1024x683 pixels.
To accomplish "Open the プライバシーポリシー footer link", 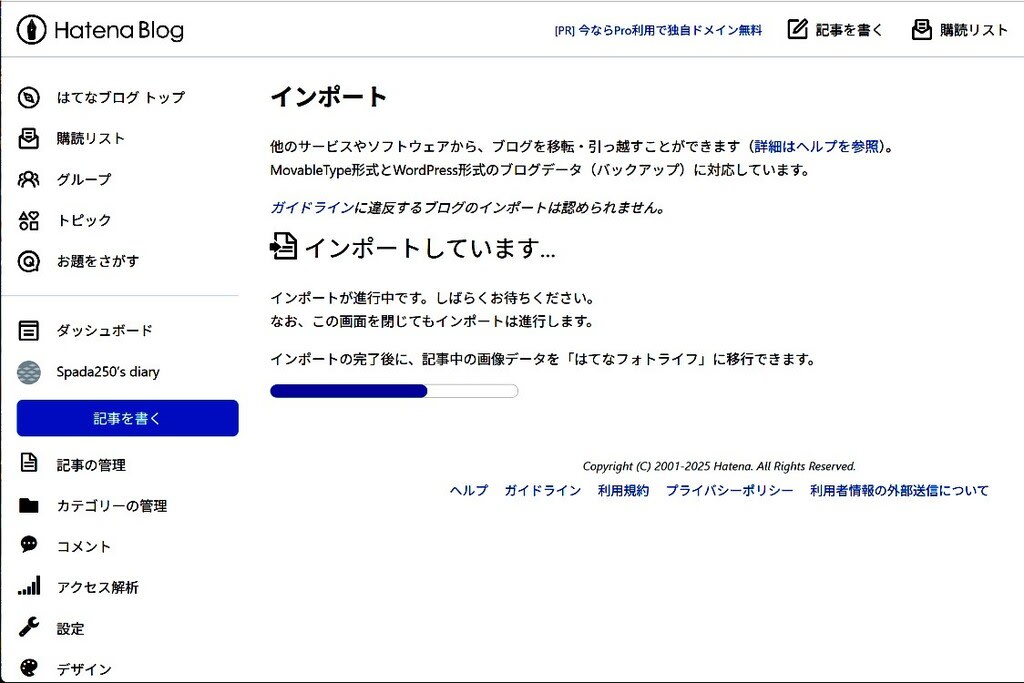I will tap(729, 490).
